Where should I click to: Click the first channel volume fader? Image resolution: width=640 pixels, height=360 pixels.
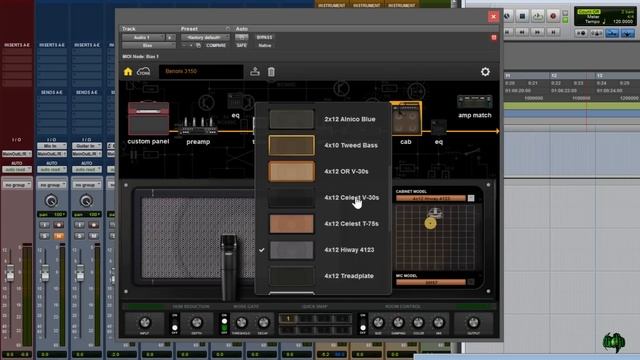pos(10,273)
